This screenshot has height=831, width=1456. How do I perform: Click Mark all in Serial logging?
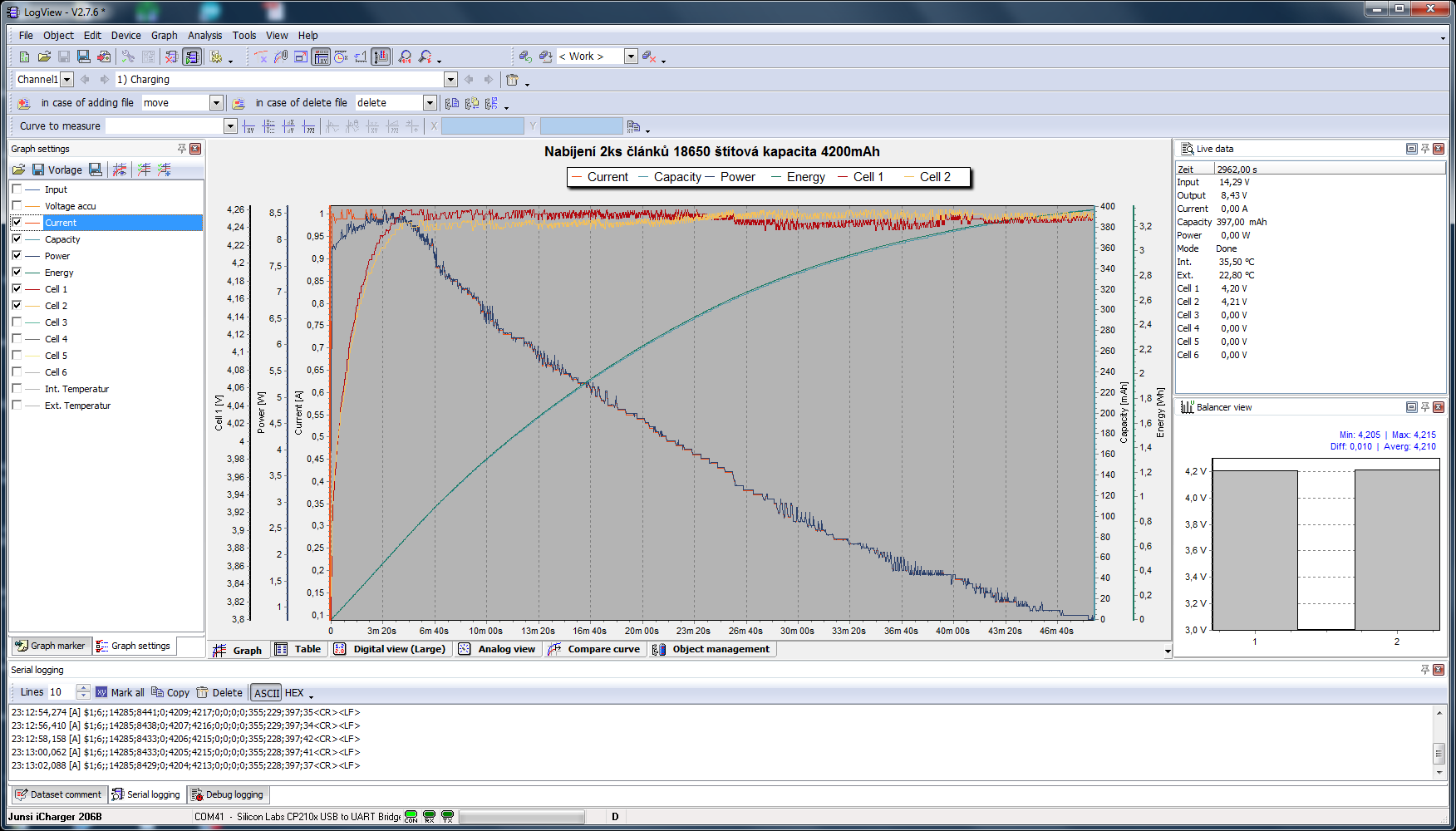coord(120,692)
